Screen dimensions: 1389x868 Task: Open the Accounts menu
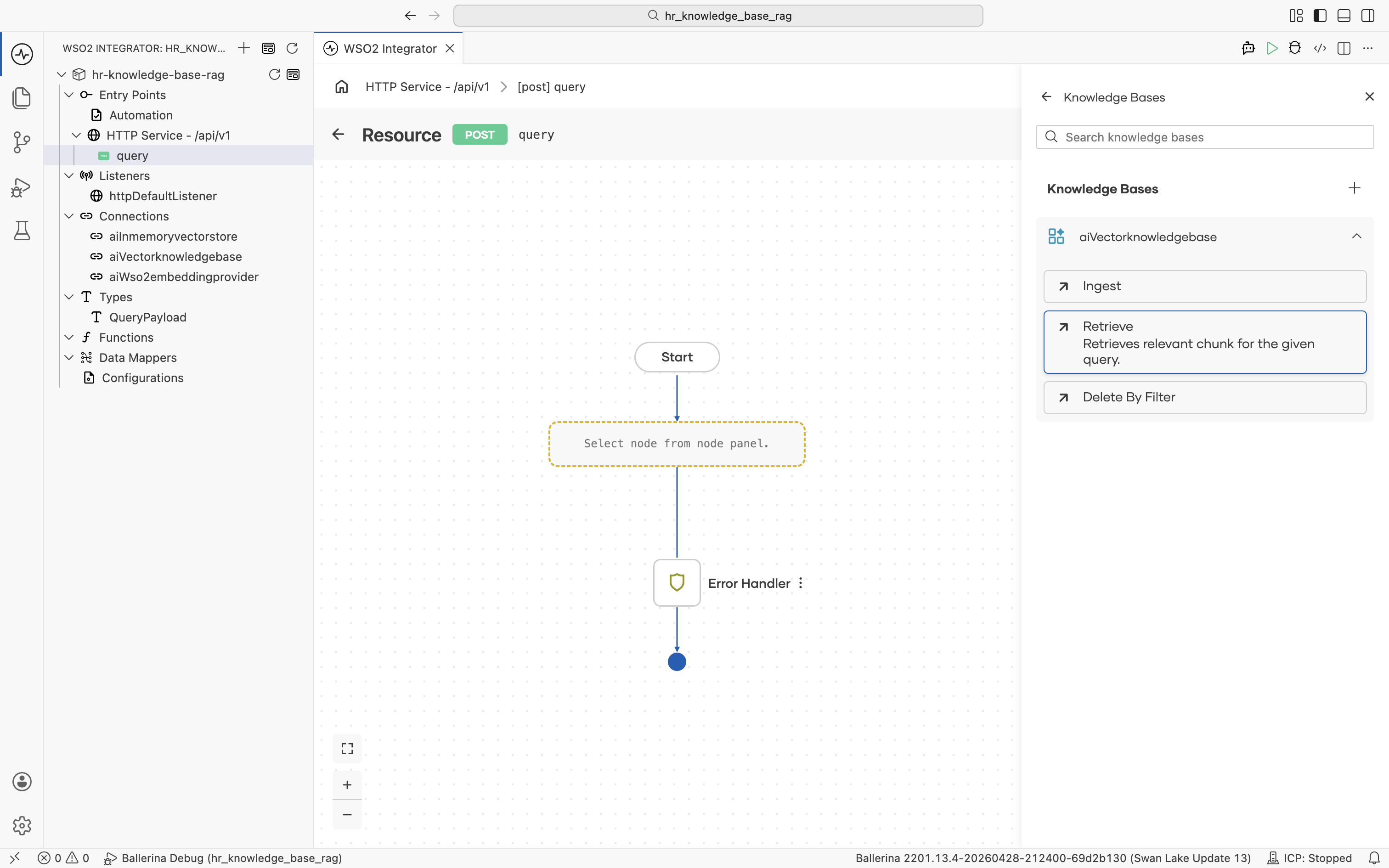click(22, 781)
